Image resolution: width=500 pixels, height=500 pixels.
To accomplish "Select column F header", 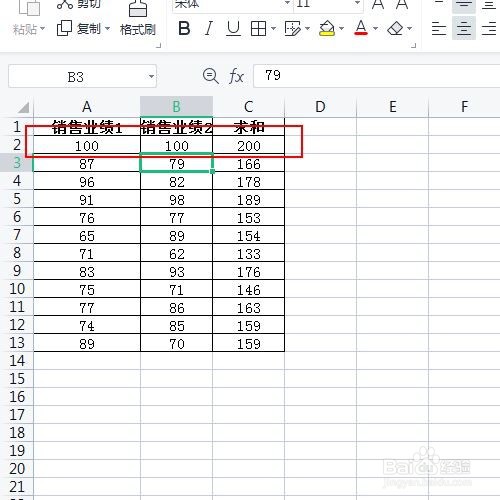I will tap(464, 107).
